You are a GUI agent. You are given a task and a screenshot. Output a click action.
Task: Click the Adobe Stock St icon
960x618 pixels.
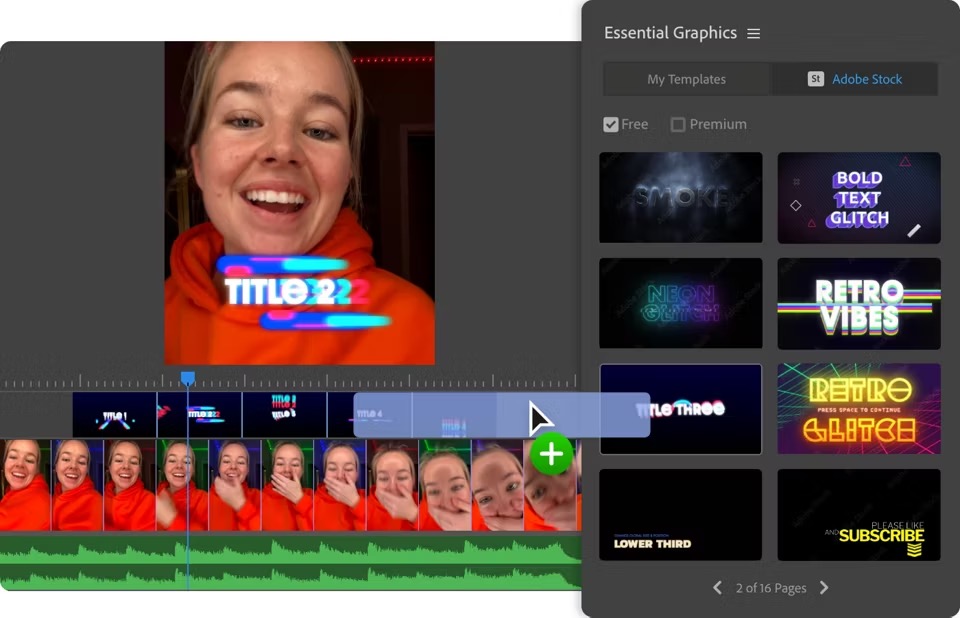(x=816, y=79)
